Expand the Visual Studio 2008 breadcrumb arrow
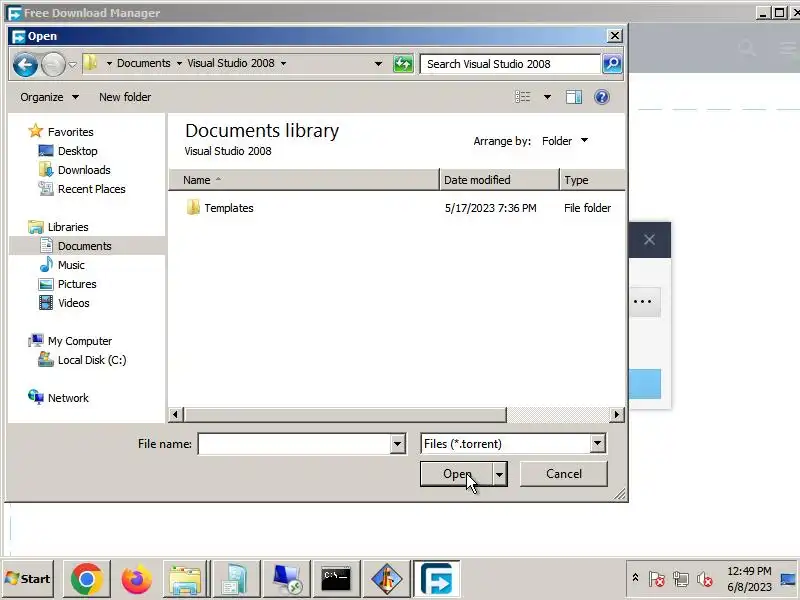 click(x=283, y=64)
